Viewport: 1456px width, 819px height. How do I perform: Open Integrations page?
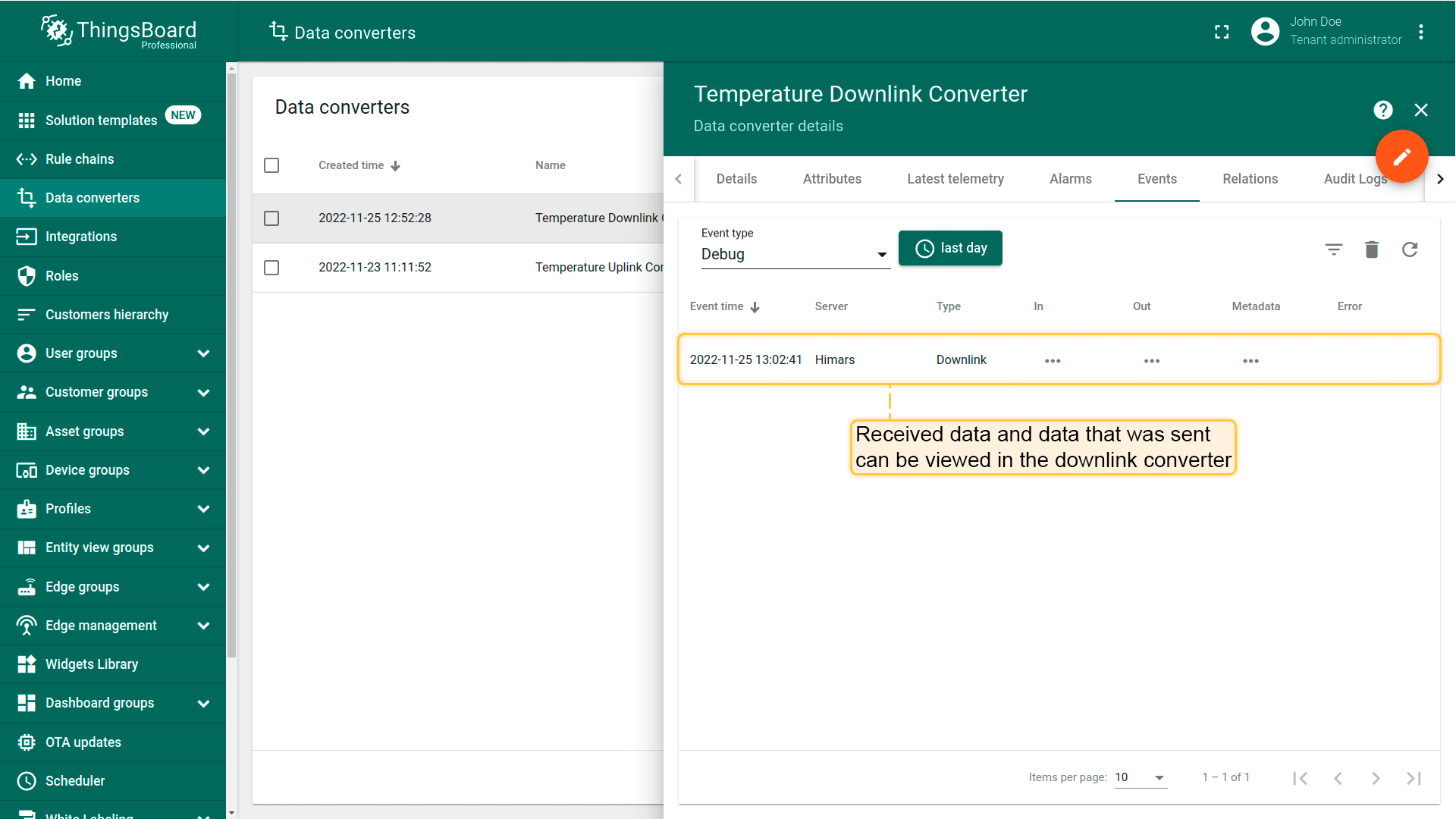[113, 237]
